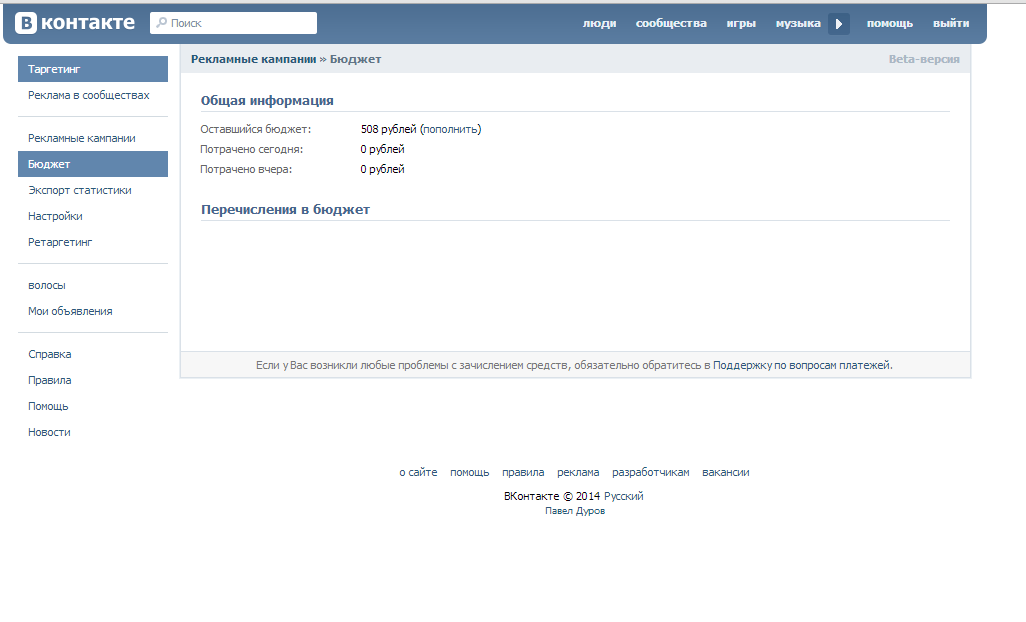
Task: Select Бюджет in the sidebar
Action: 93,164
